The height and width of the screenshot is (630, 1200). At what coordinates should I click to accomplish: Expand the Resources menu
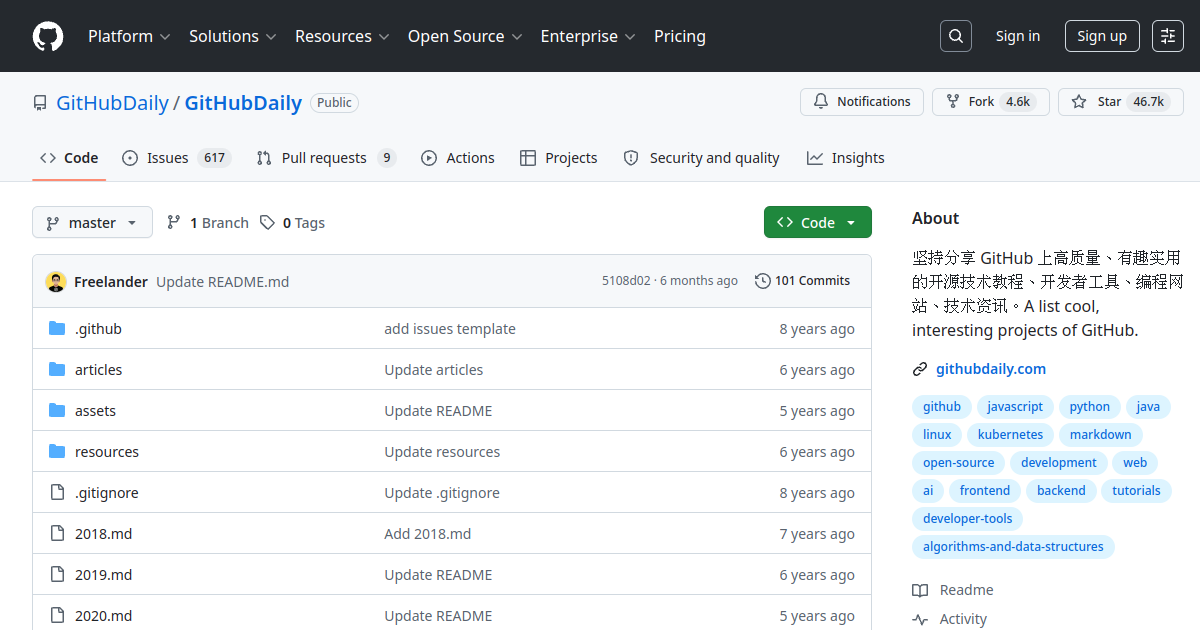pyautogui.click(x=341, y=36)
